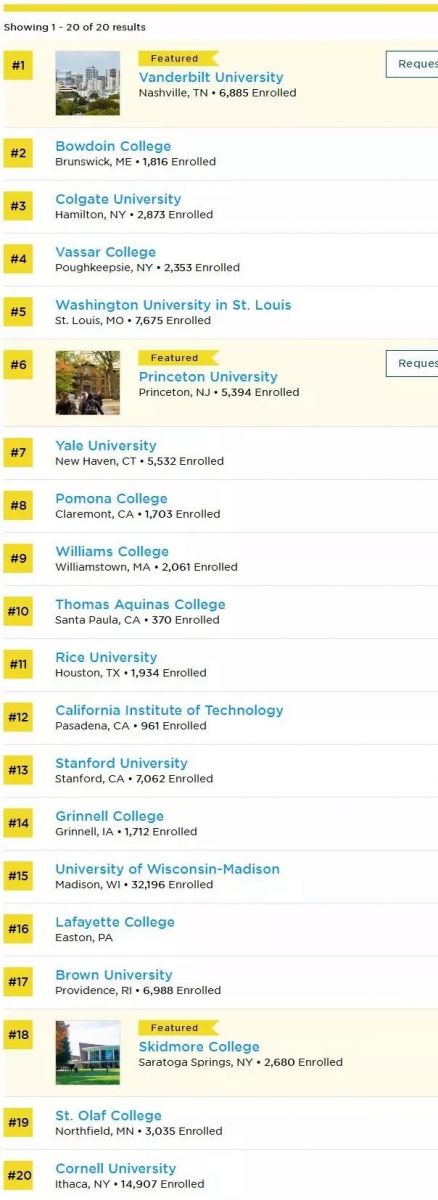Click the #13 badge next to Stanford
Screen dimensions: 438x1200
(18, 770)
